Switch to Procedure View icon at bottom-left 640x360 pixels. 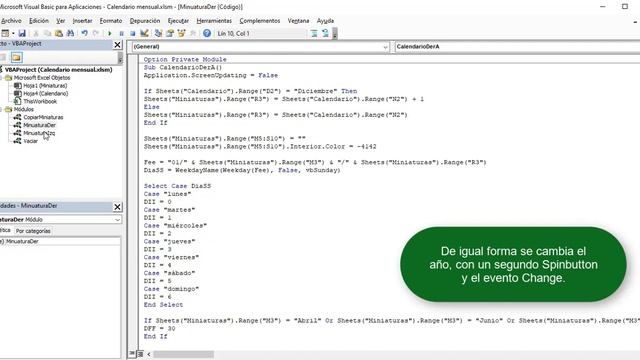[x=132, y=354]
